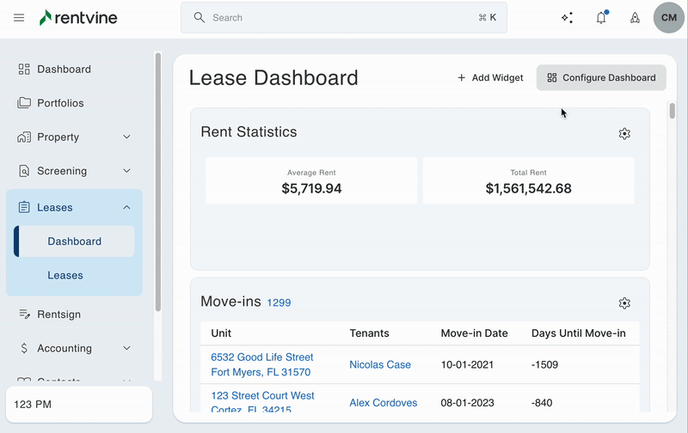688x433 pixels.
Task: Open the AI sparkle assistant icon
Action: pos(567,18)
